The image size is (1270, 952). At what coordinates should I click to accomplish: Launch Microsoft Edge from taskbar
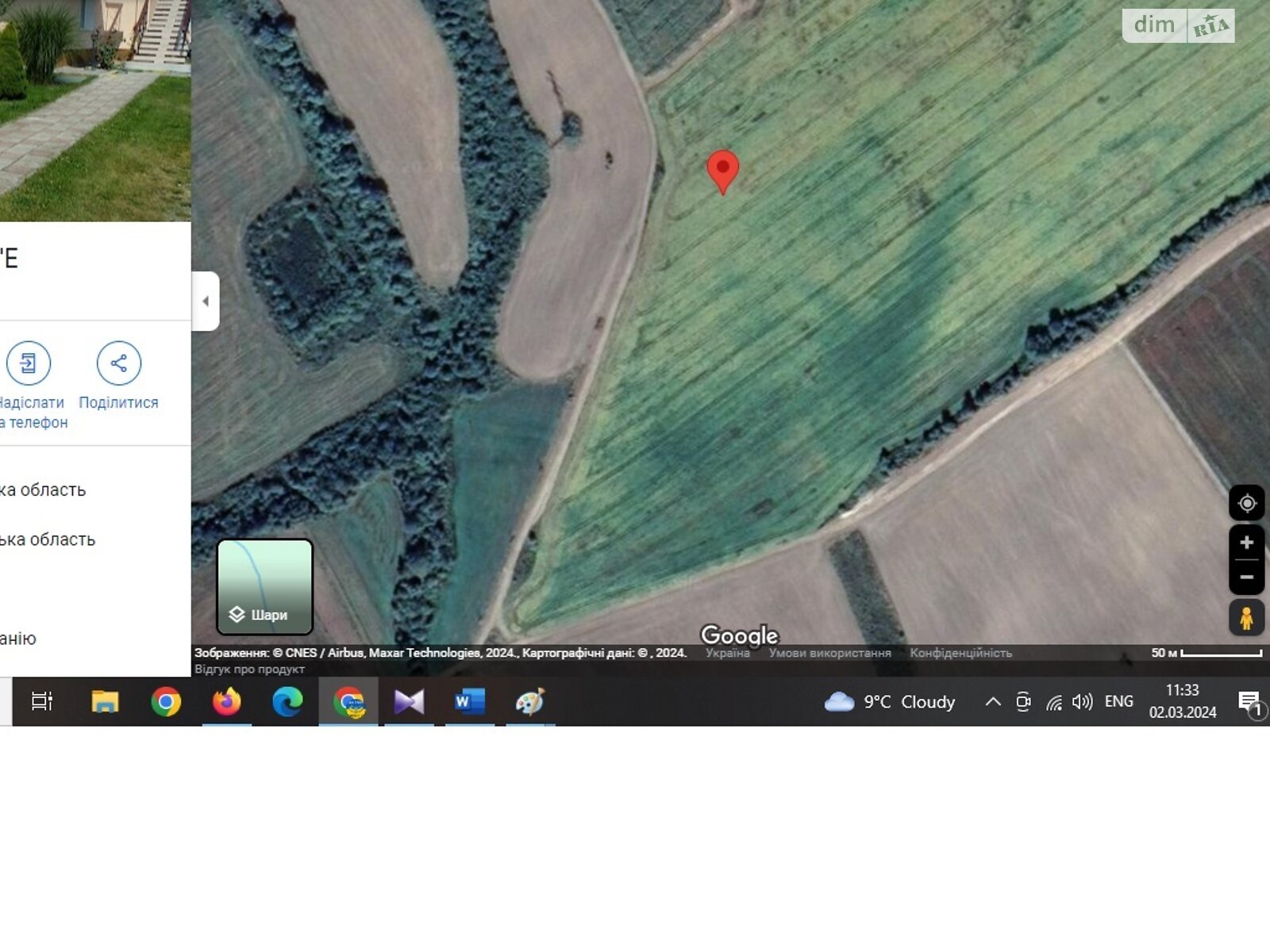[x=287, y=702]
